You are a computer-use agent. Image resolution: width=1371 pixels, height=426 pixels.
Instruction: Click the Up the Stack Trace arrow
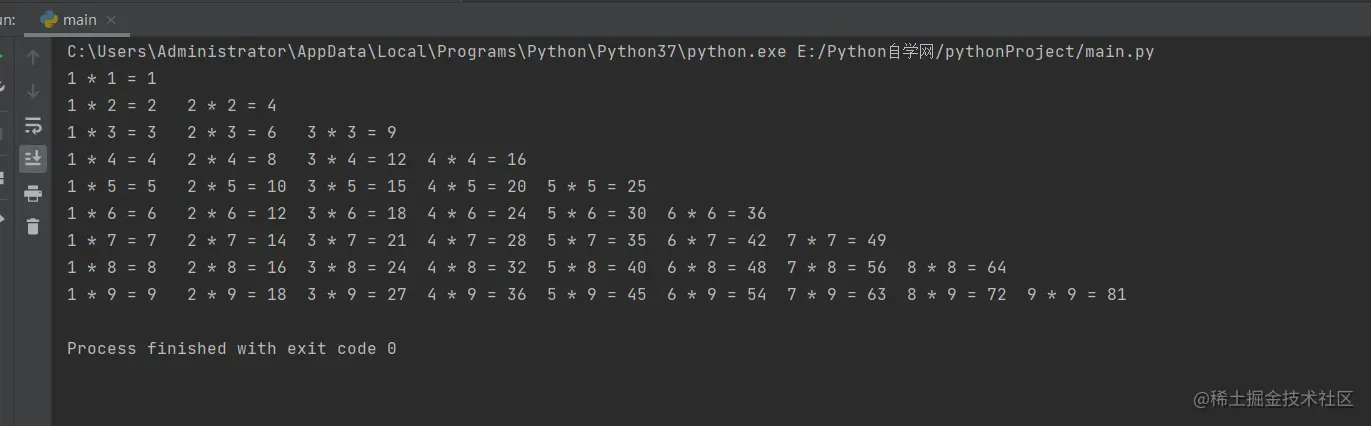33,57
